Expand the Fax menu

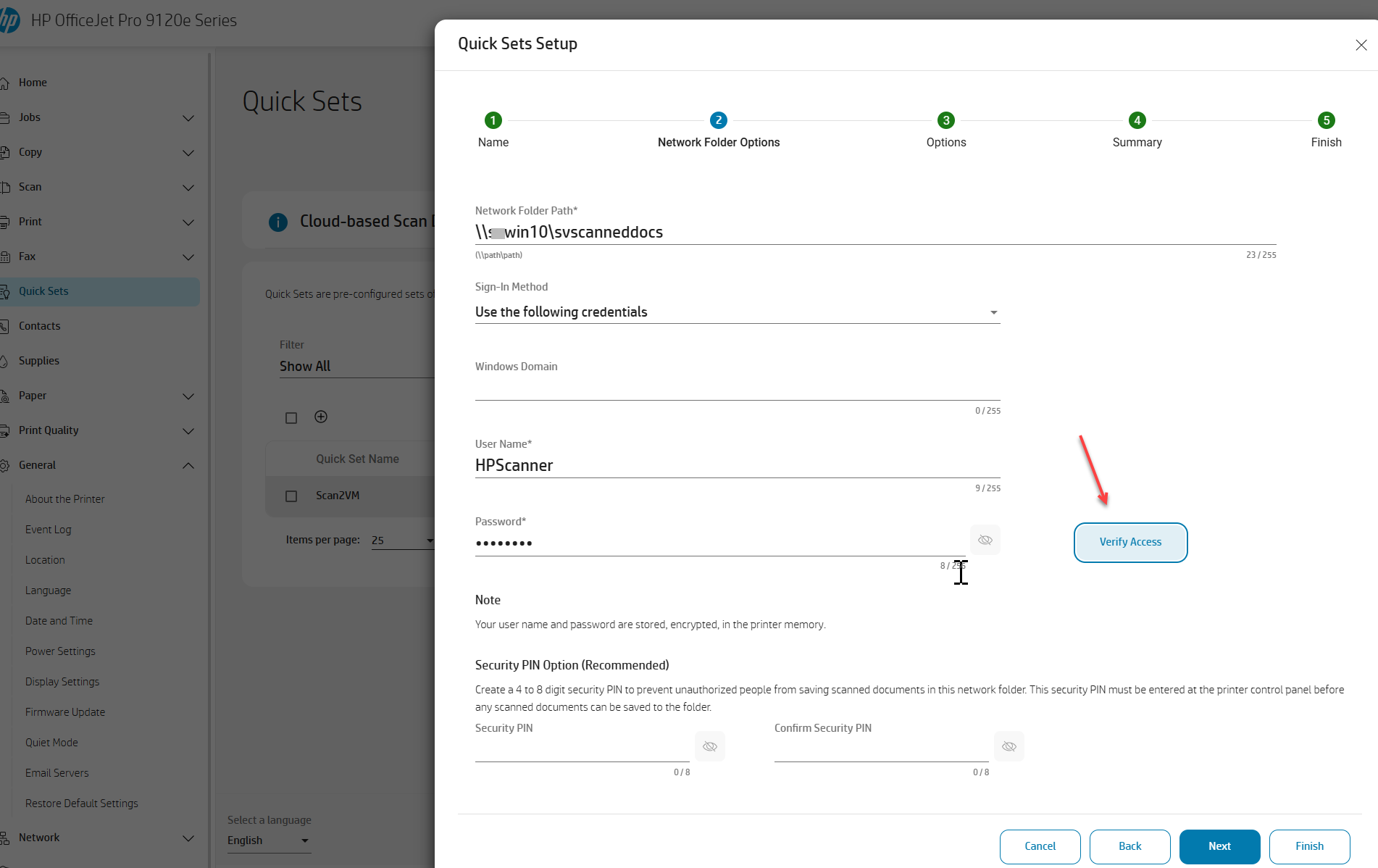pos(188,257)
